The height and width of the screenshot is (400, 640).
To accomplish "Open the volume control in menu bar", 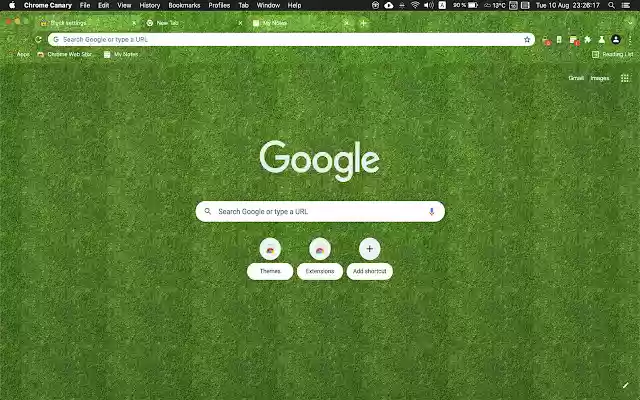I will coord(429,5).
